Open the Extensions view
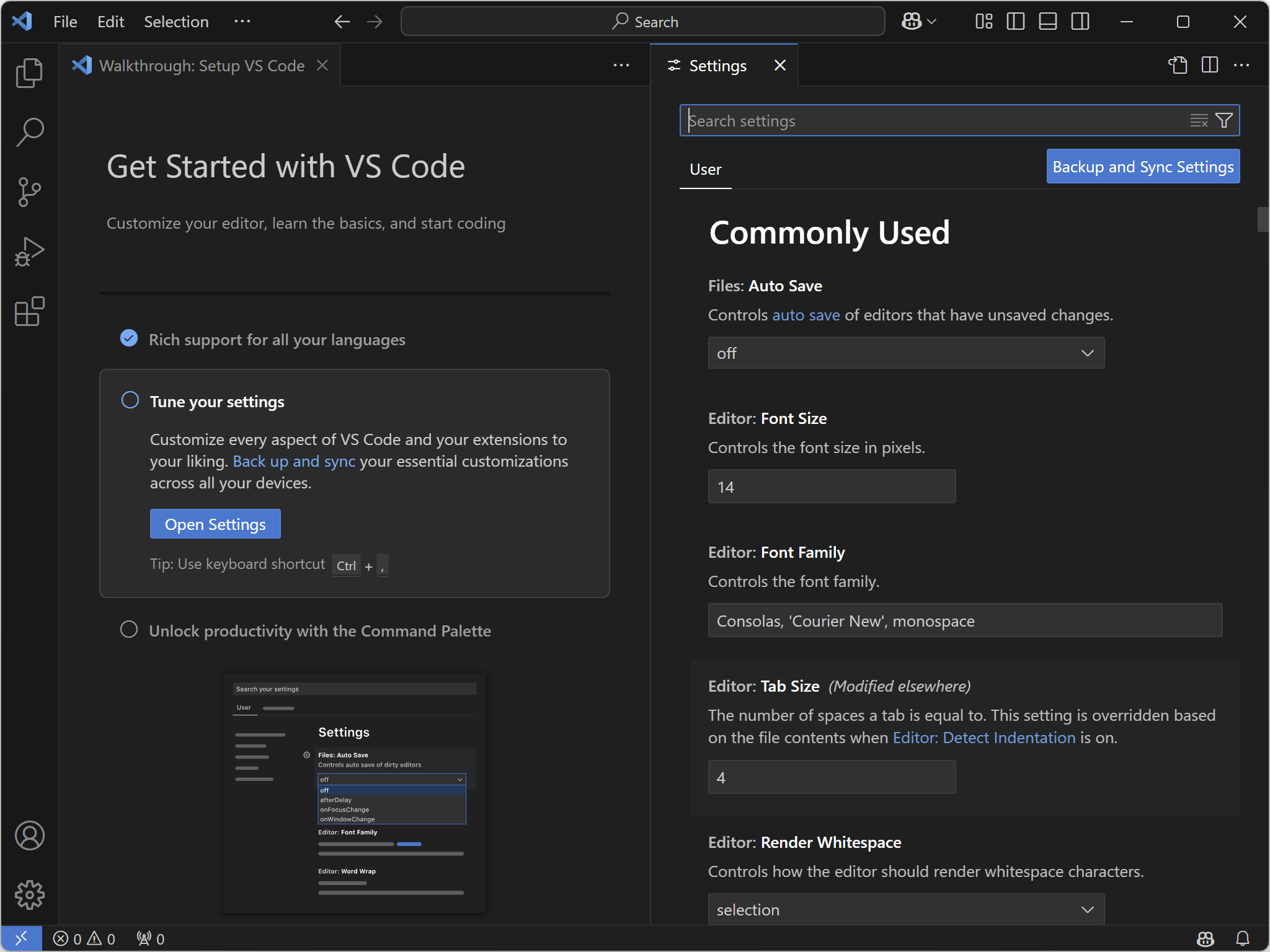This screenshot has width=1270, height=952. (29, 311)
